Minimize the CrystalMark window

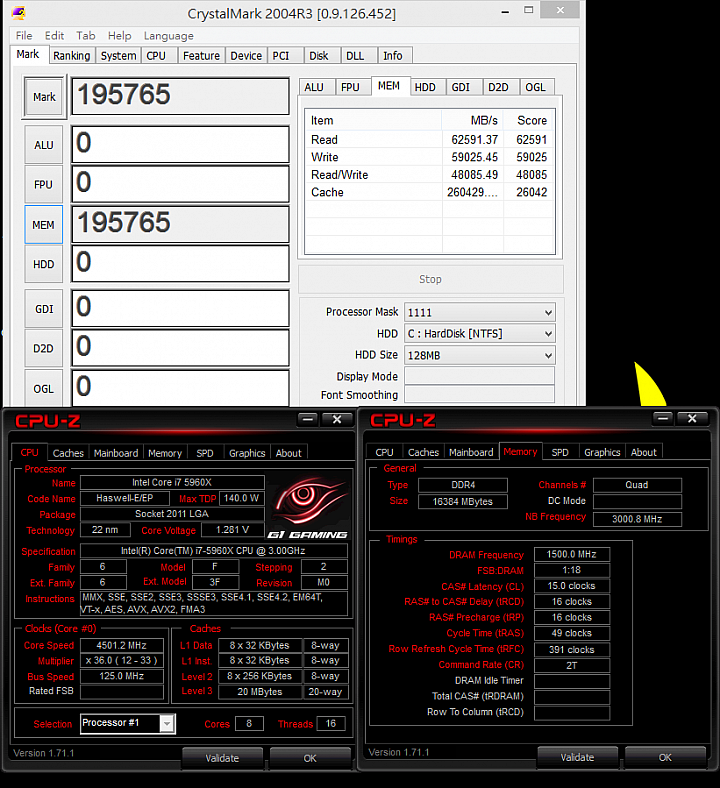coord(505,11)
